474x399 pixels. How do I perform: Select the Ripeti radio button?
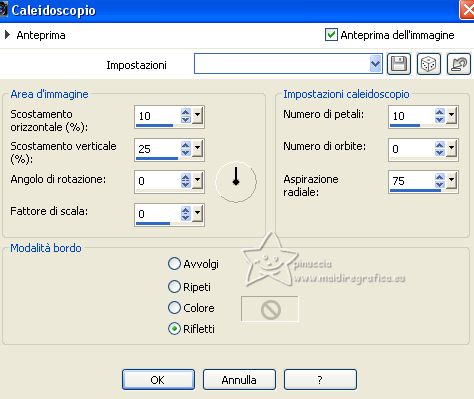pyautogui.click(x=174, y=286)
